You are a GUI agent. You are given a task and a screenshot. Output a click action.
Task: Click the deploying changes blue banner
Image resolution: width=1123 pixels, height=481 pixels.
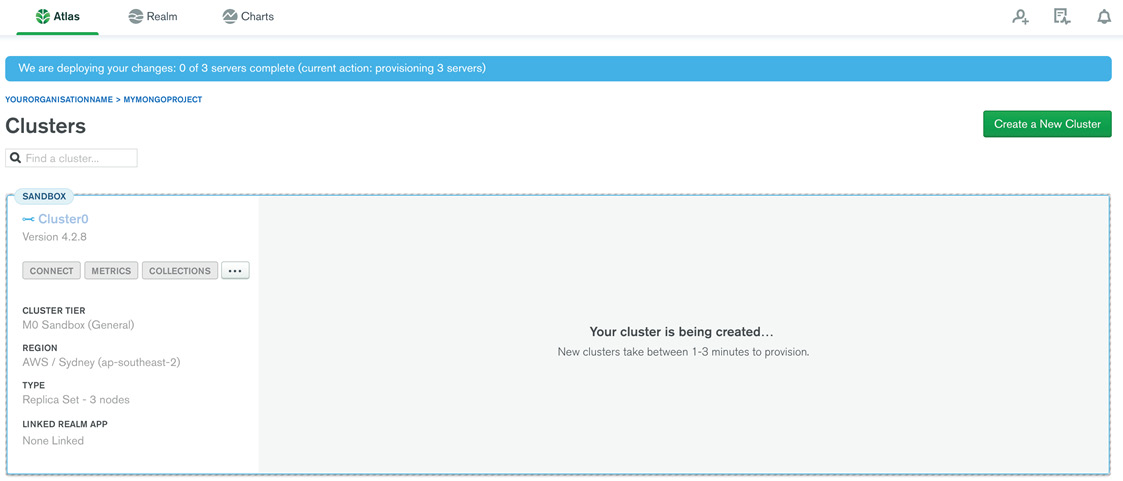[x=558, y=69]
